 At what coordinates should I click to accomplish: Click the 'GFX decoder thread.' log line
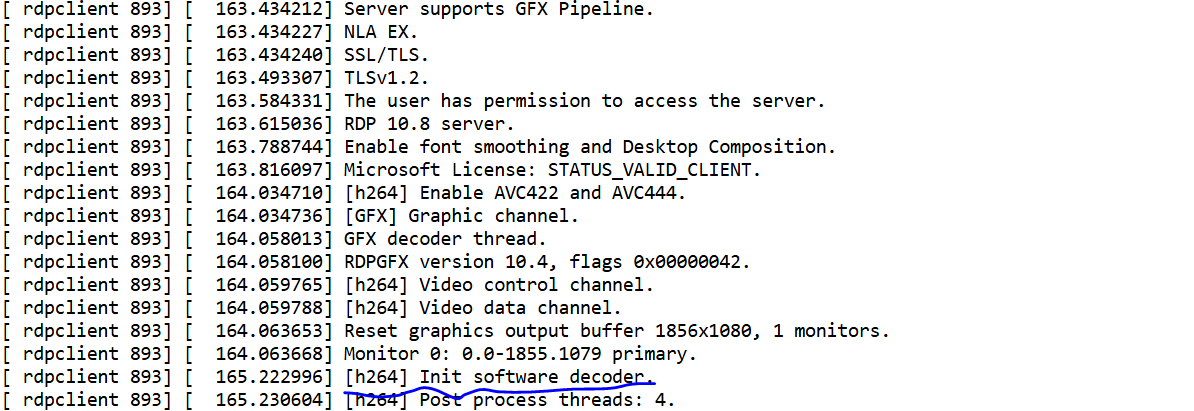[445, 239]
